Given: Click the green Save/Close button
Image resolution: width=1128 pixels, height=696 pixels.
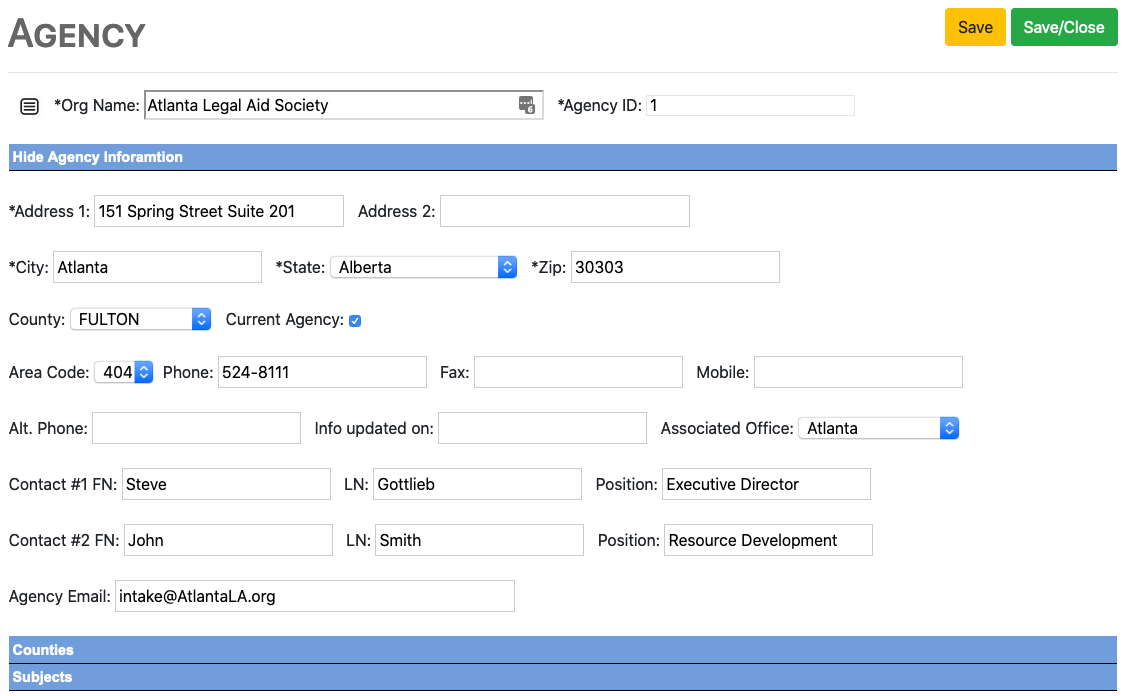Looking at the screenshot, I should [x=1064, y=27].
